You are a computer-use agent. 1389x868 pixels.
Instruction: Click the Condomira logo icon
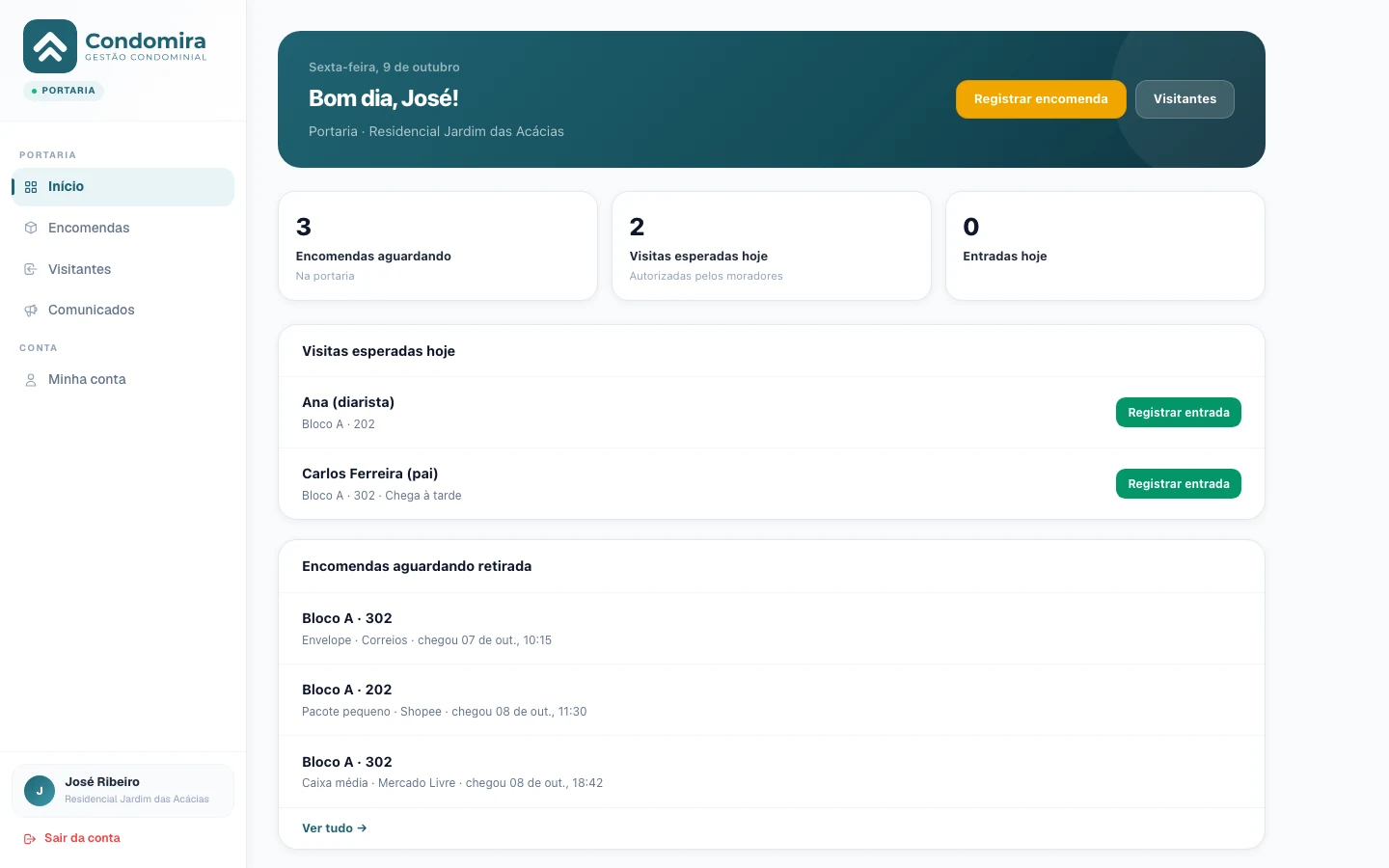(50, 46)
